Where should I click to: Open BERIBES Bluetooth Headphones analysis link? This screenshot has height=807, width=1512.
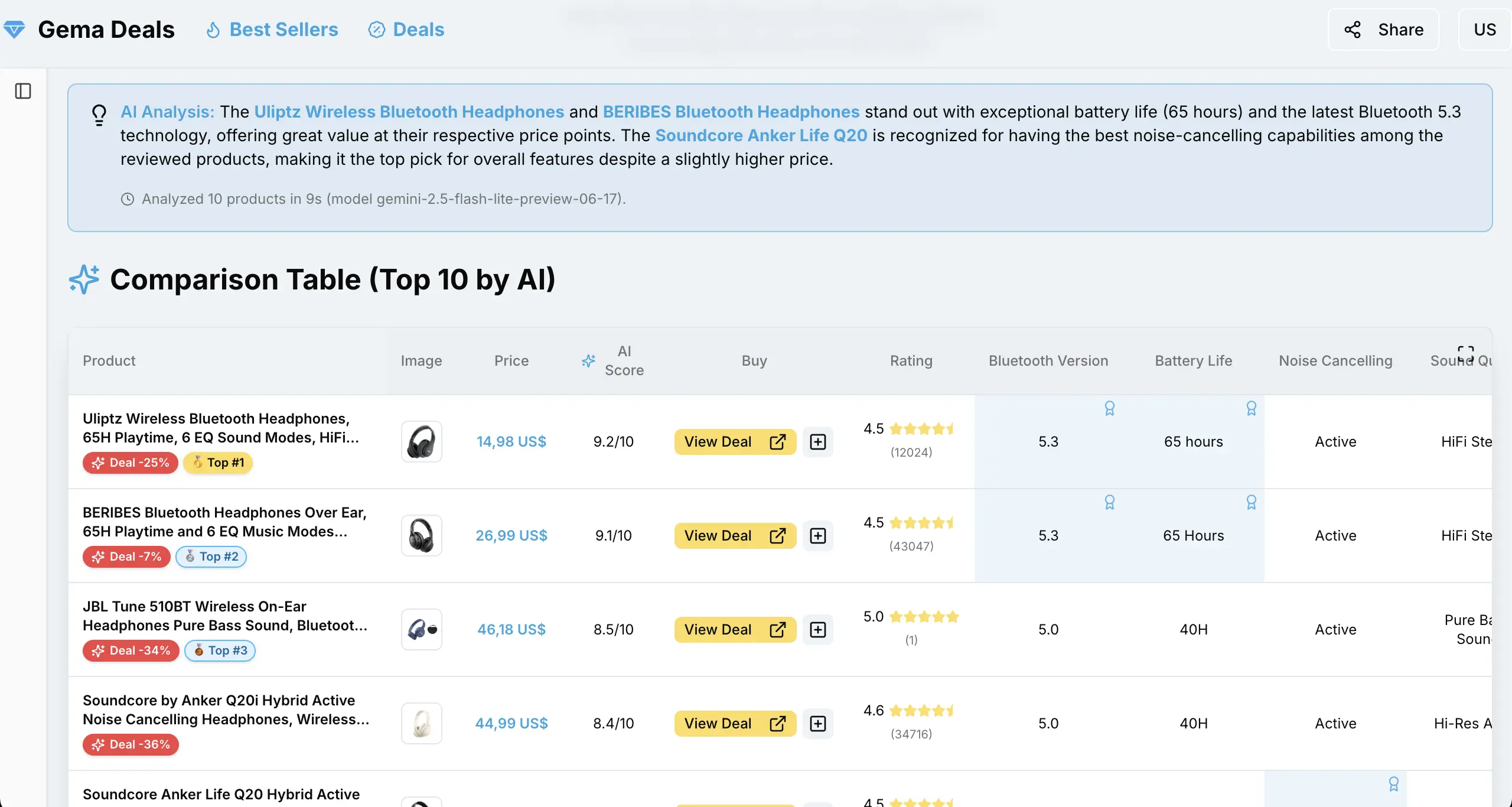click(x=731, y=112)
